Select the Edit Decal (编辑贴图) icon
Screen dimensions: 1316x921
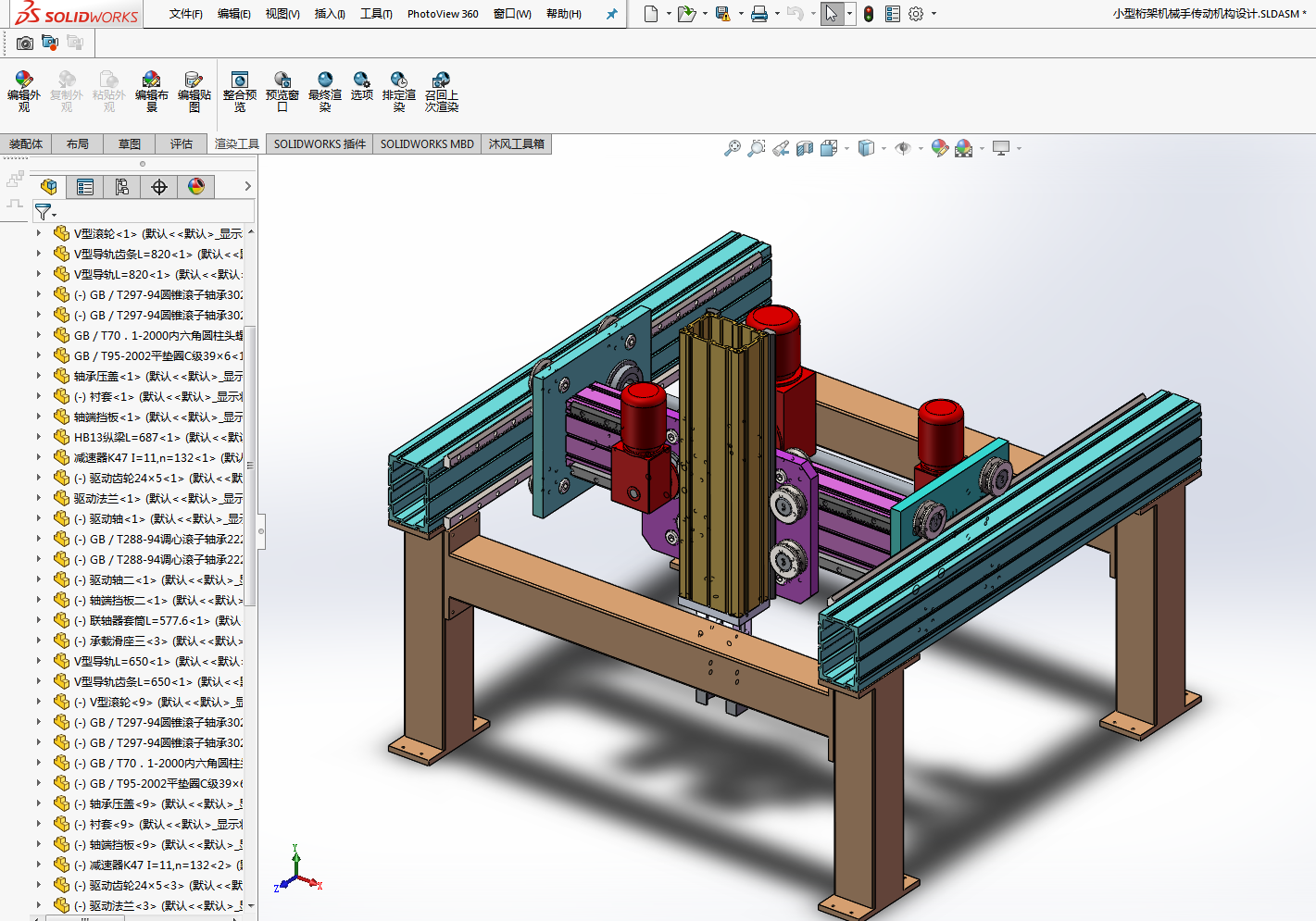pyautogui.click(x=194, y=92)
